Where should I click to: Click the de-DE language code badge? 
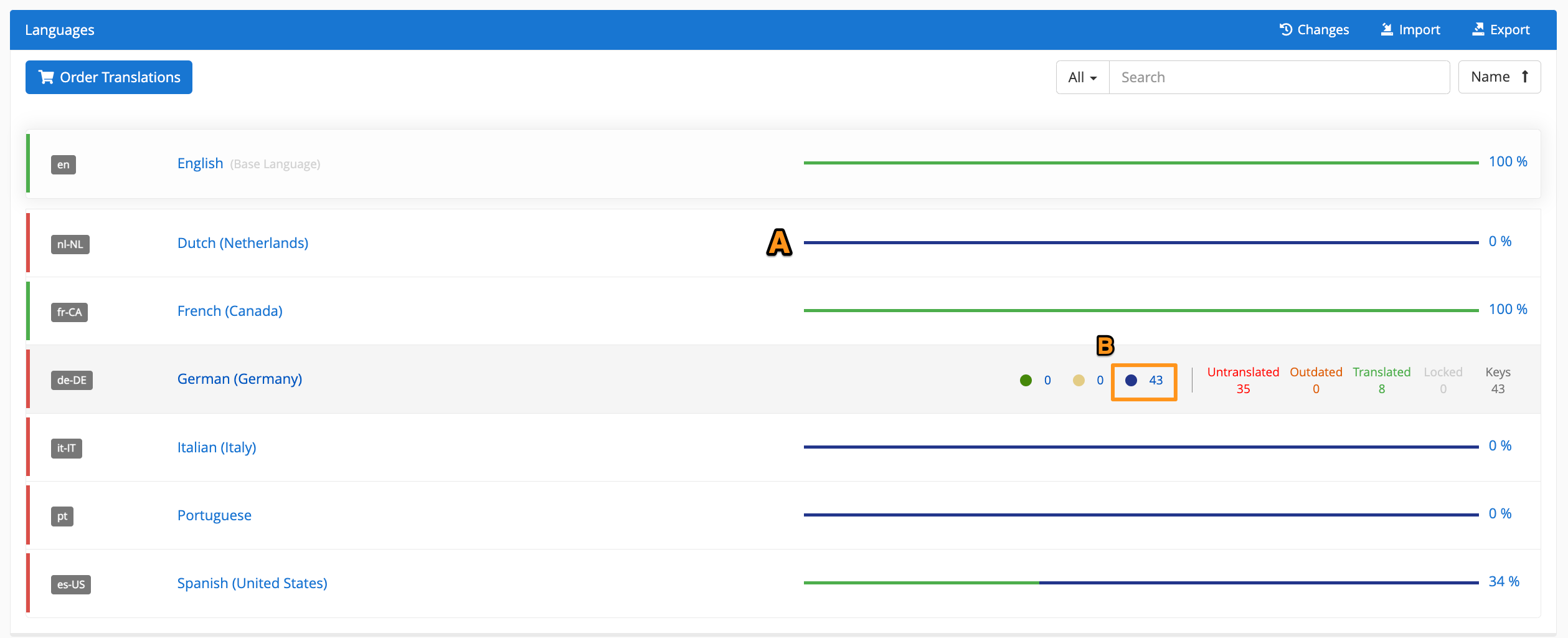(x=72, y=380)
